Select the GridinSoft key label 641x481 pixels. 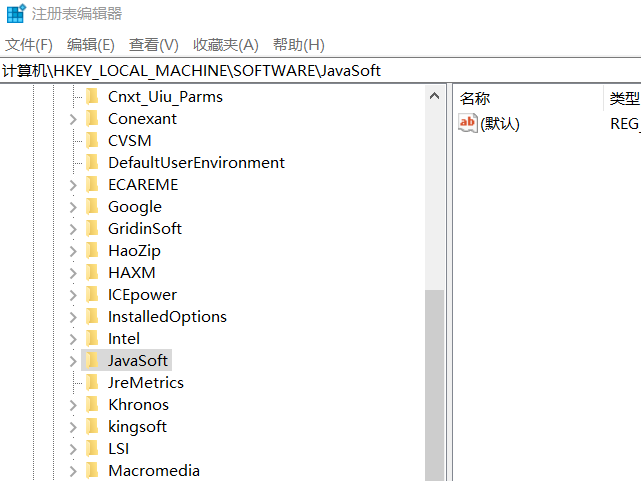145,229
